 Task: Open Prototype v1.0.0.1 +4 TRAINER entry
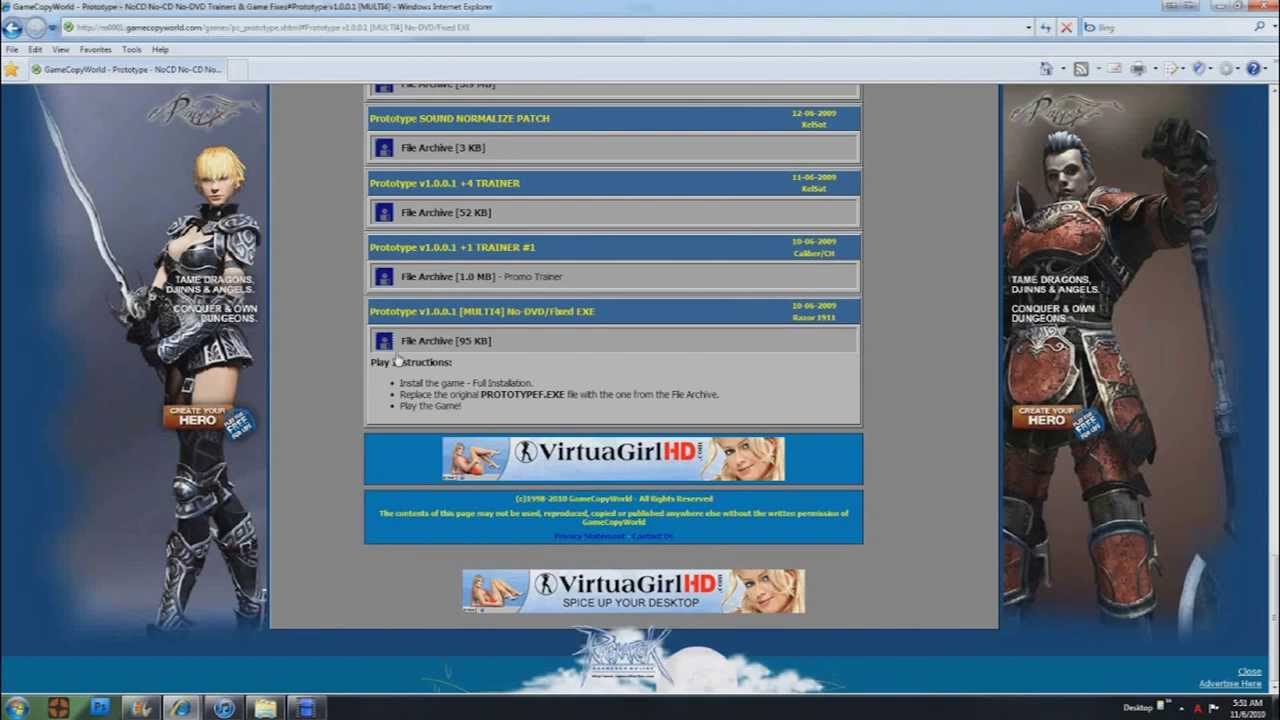tap(444, 183)
